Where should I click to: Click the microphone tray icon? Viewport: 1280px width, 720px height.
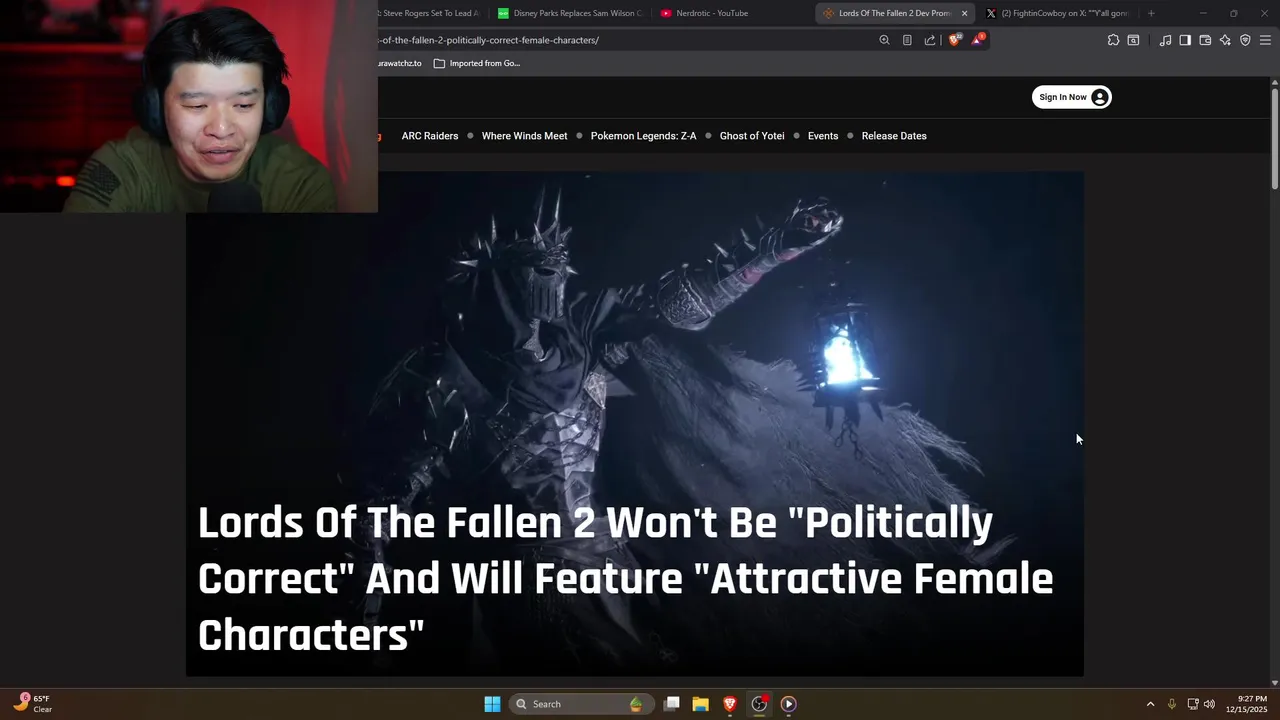pyautogui.click(x=1172, y=704)
